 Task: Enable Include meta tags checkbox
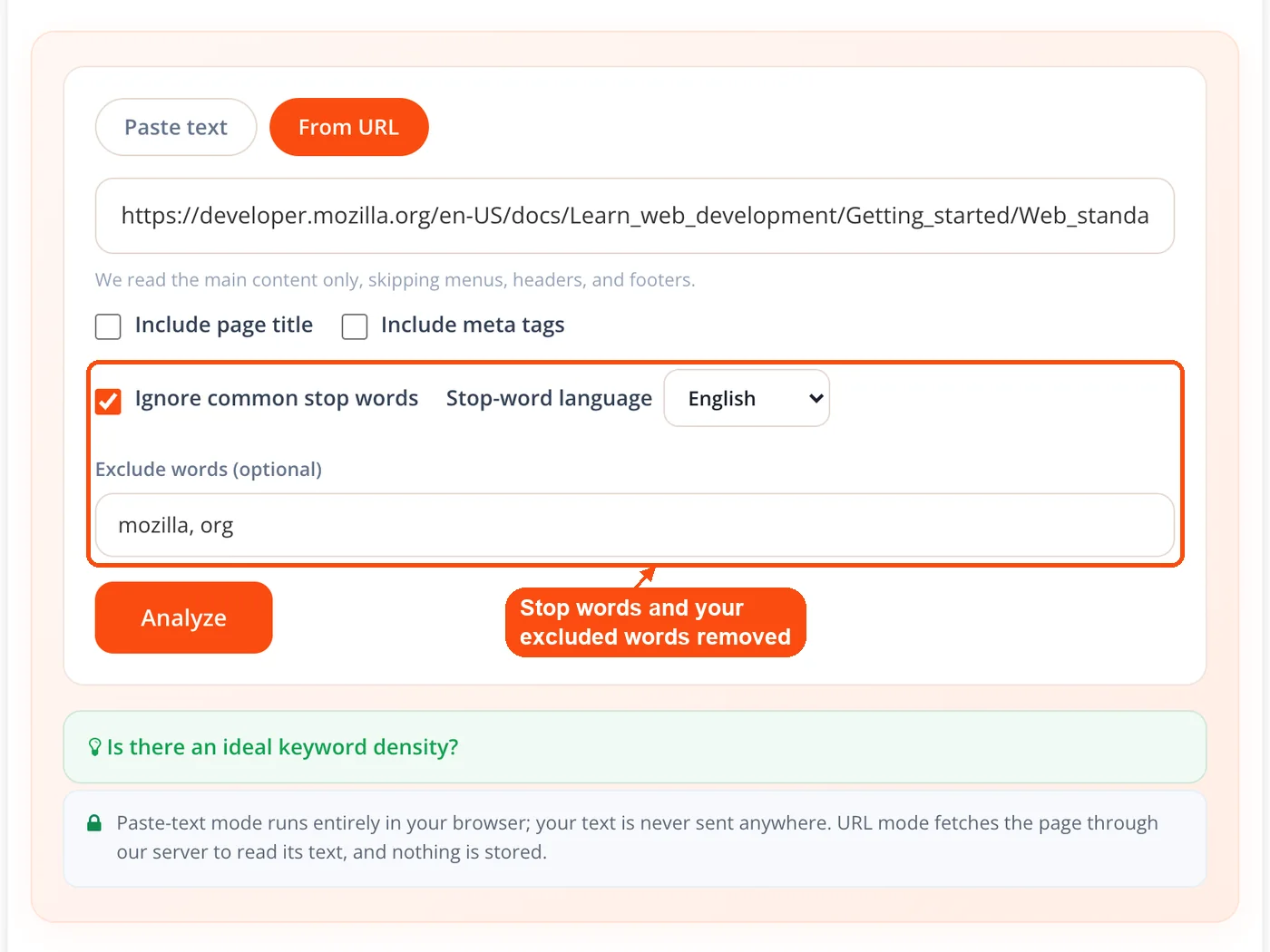(355, 326)
